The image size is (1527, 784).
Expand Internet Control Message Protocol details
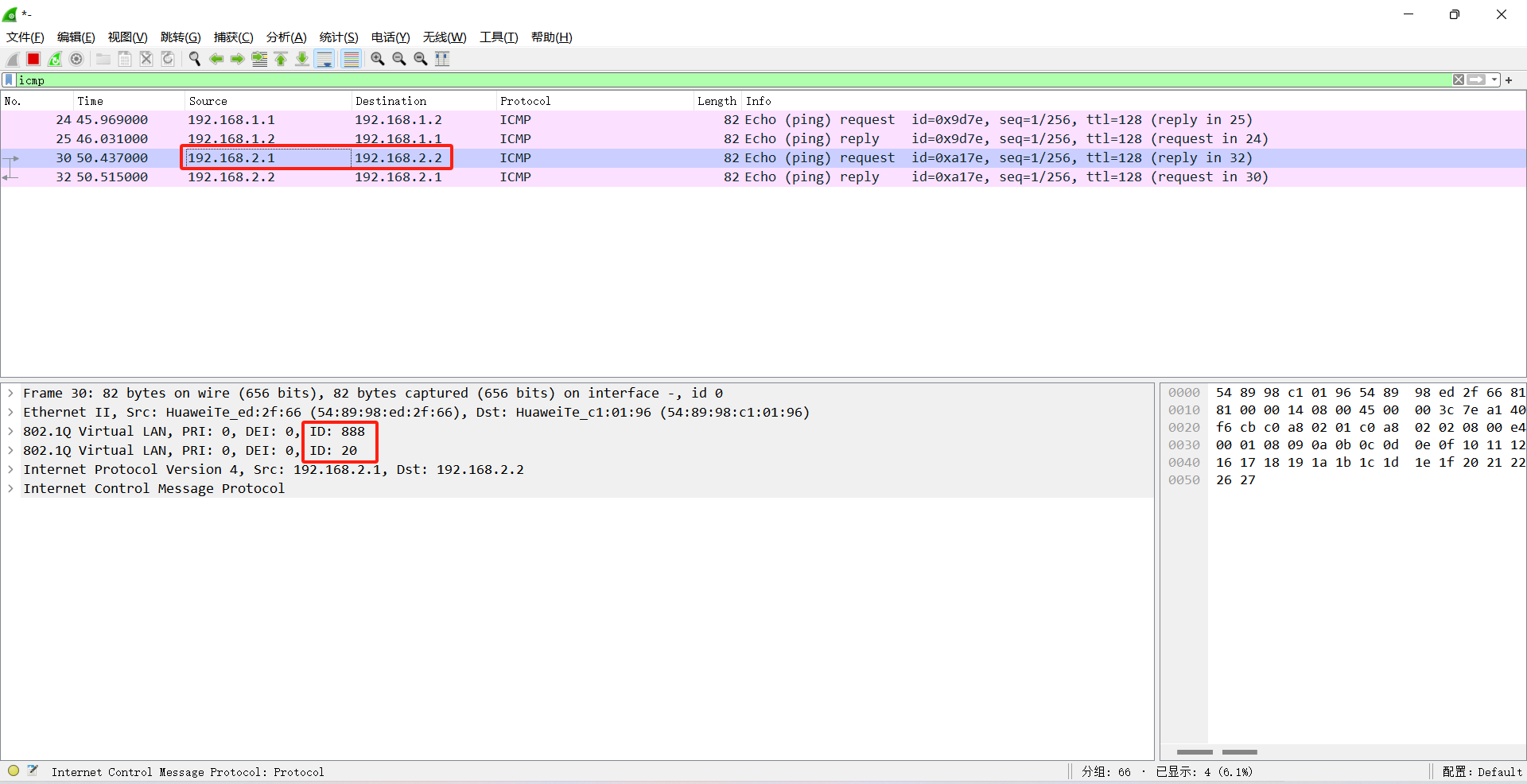coord(10,489)
